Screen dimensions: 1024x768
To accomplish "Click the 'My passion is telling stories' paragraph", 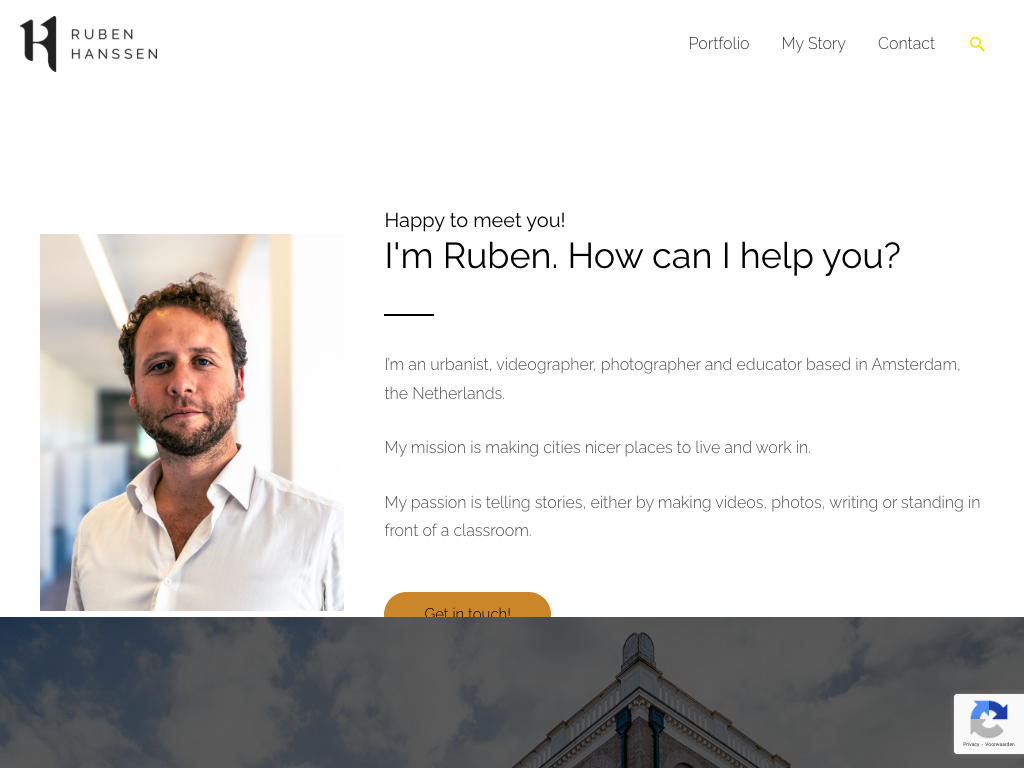I will tap(682, 516).
